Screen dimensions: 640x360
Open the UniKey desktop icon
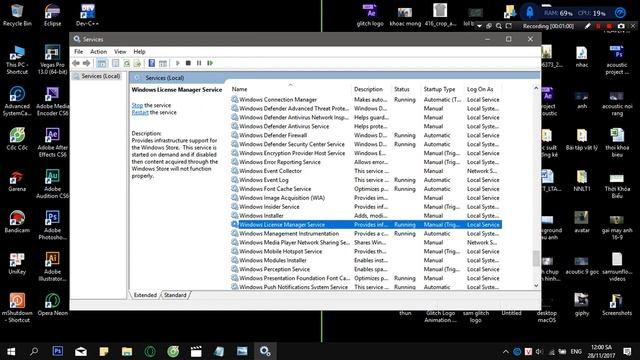pyautogui.click(x=17, y=263)
